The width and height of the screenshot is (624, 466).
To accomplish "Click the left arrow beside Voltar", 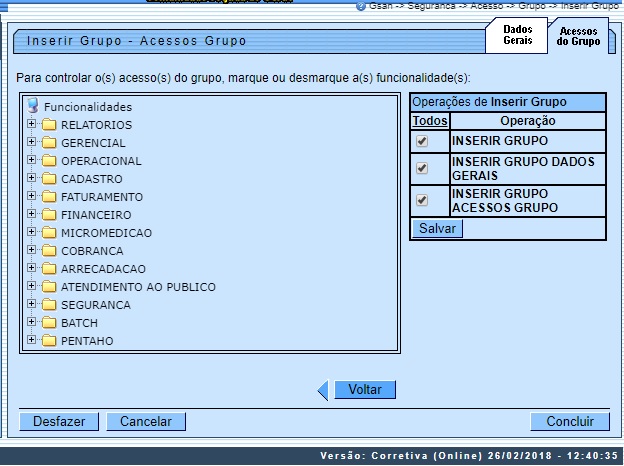I will pos(323,390).
